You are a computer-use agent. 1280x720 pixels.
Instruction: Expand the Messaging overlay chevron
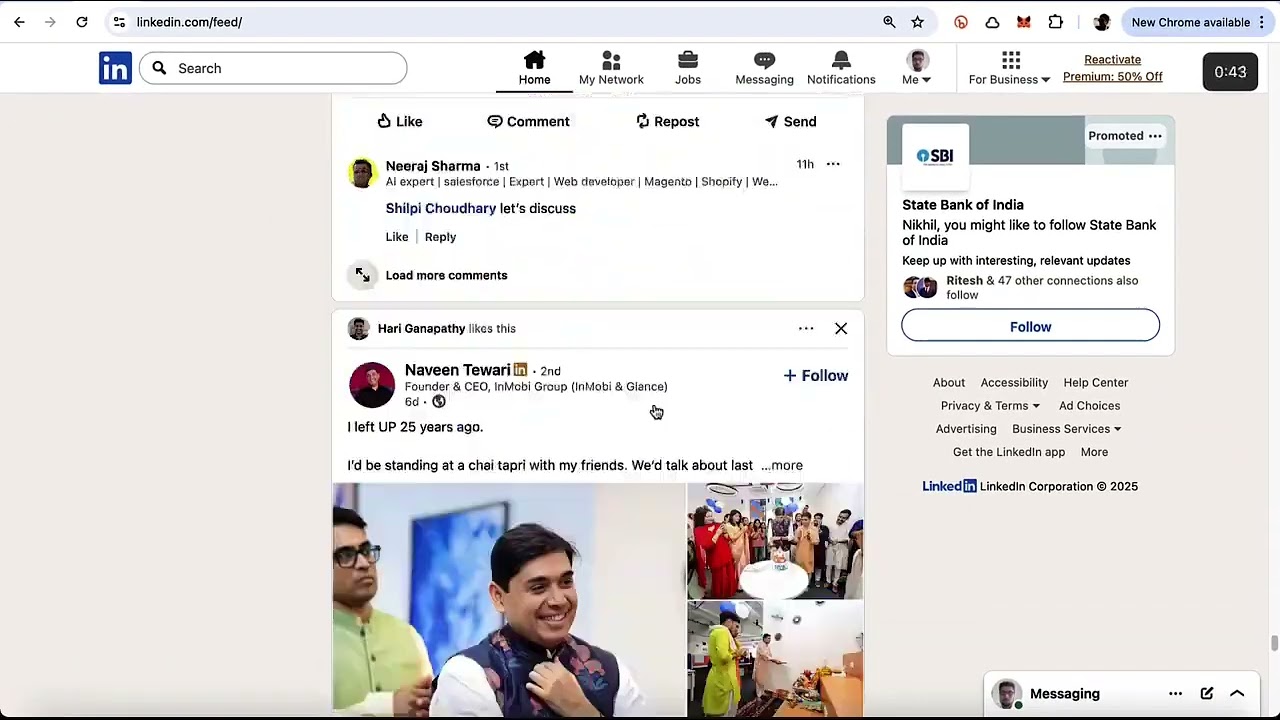(x=1237, y=693)
